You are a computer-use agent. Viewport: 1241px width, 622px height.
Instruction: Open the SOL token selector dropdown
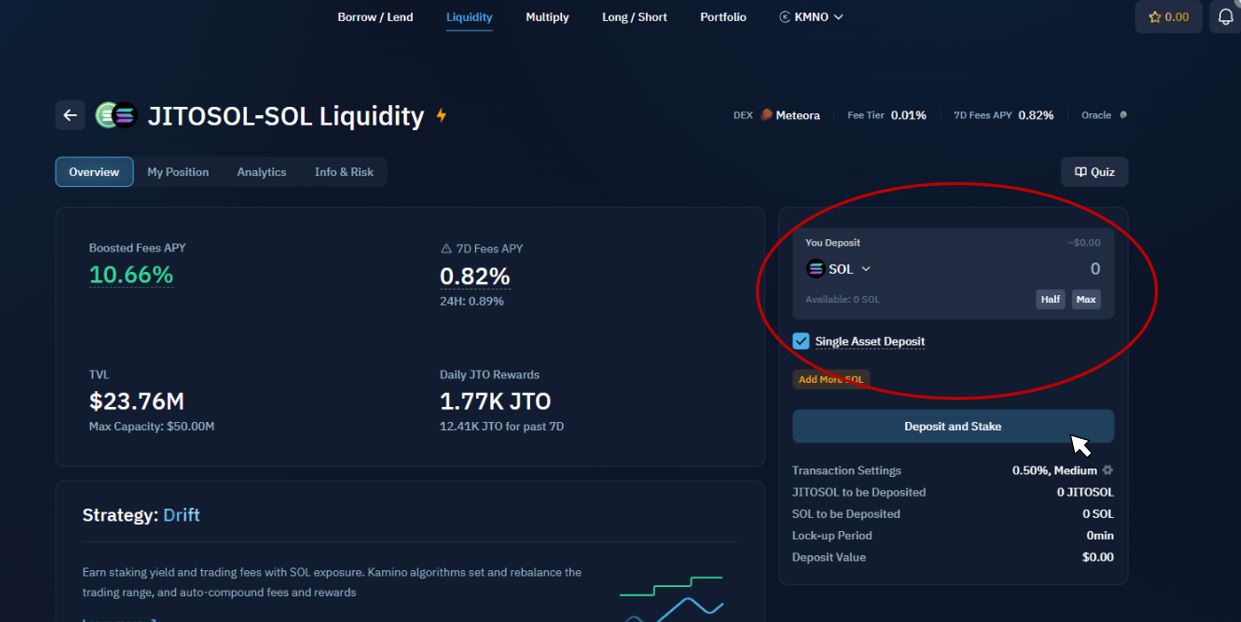point(838,269)
